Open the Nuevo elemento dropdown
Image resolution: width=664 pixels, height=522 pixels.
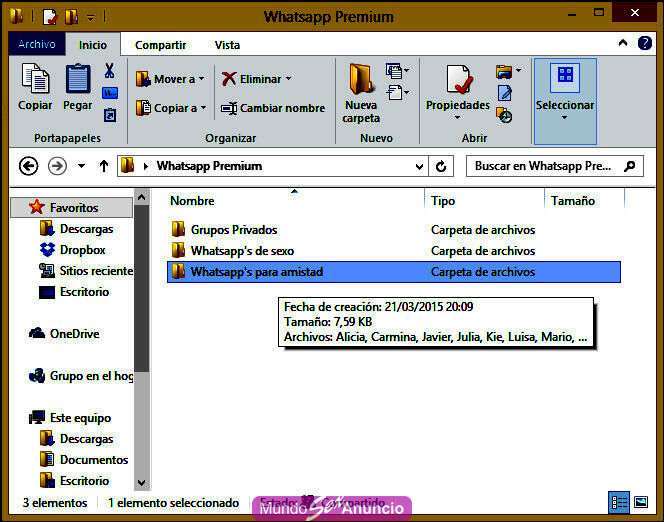click(398, 70)
